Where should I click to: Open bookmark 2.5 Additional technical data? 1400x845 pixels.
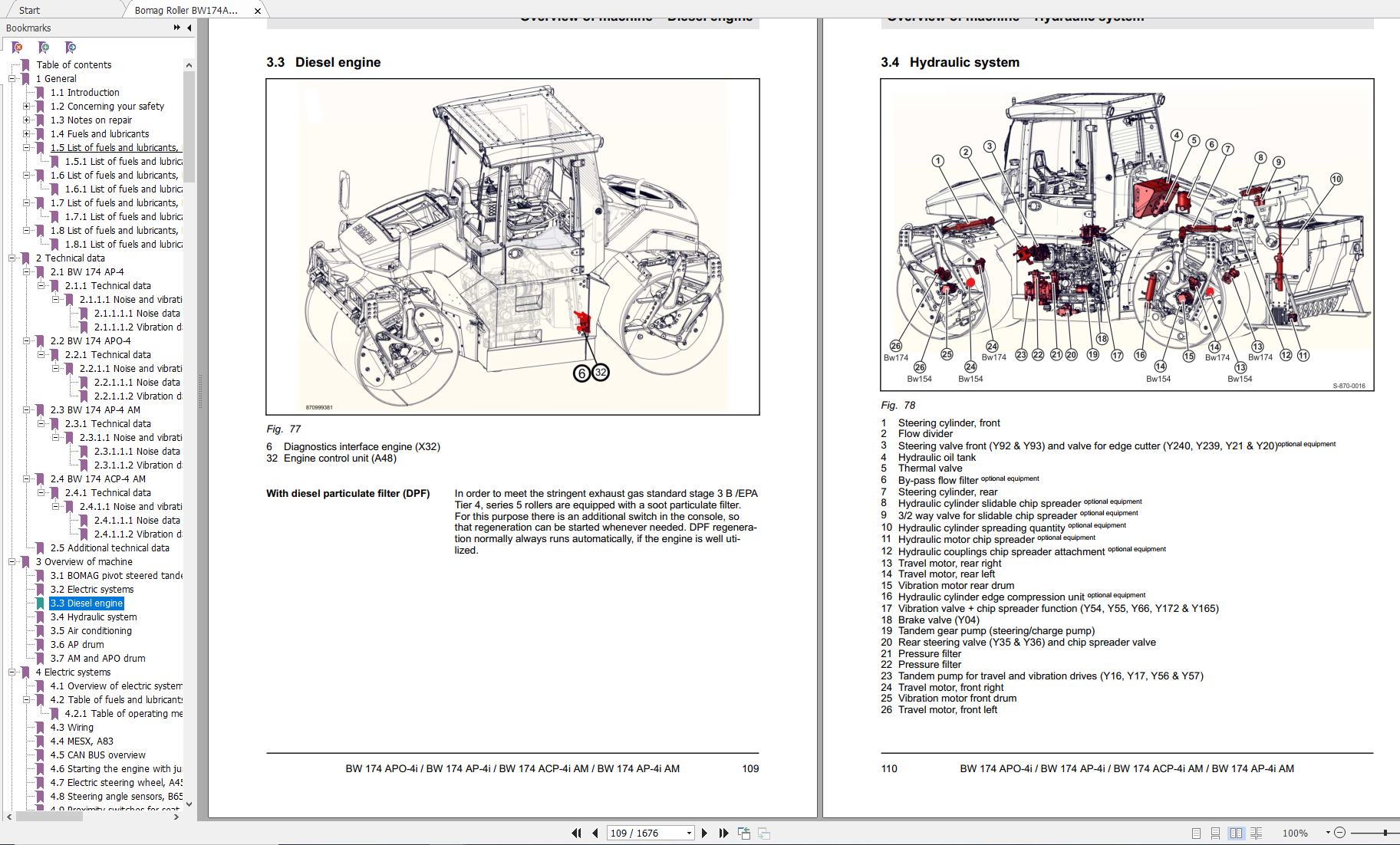(110, 548)
